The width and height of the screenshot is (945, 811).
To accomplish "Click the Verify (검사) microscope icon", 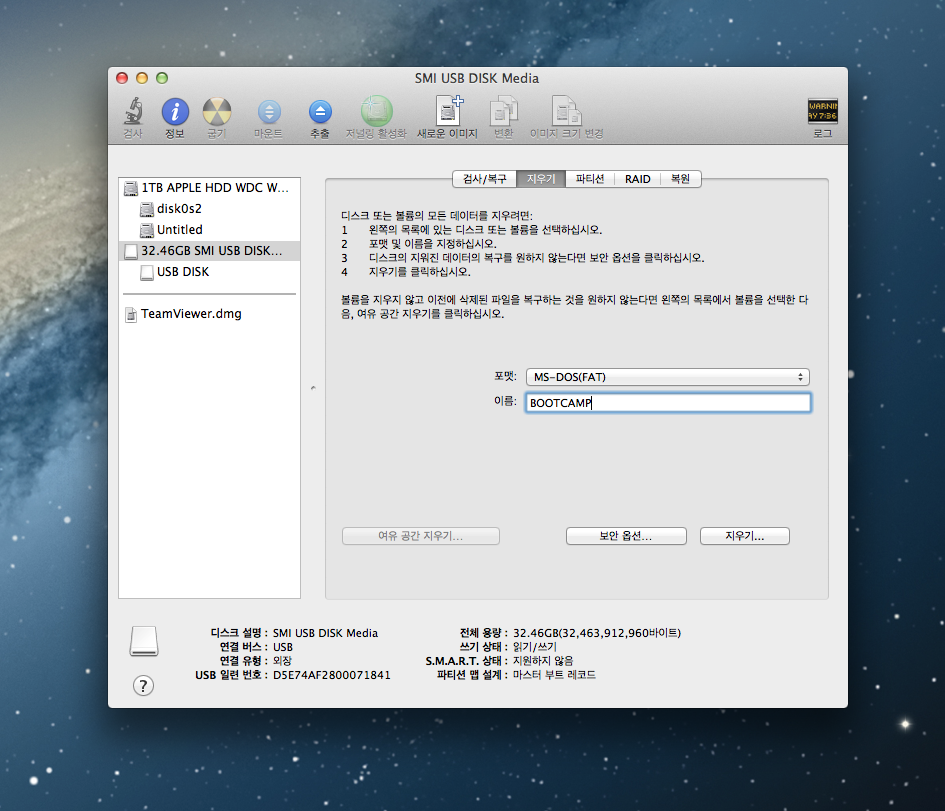I will [133, 113].
